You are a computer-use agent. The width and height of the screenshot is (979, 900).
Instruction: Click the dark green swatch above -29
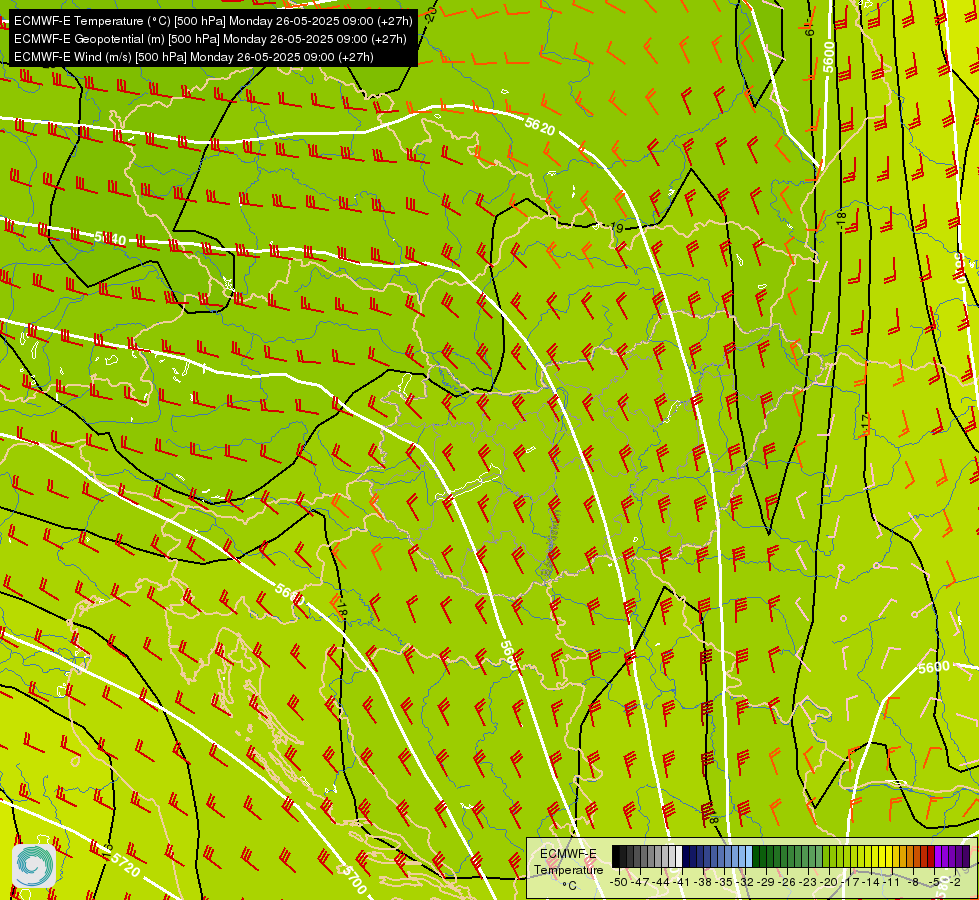(x=763, y=856)
